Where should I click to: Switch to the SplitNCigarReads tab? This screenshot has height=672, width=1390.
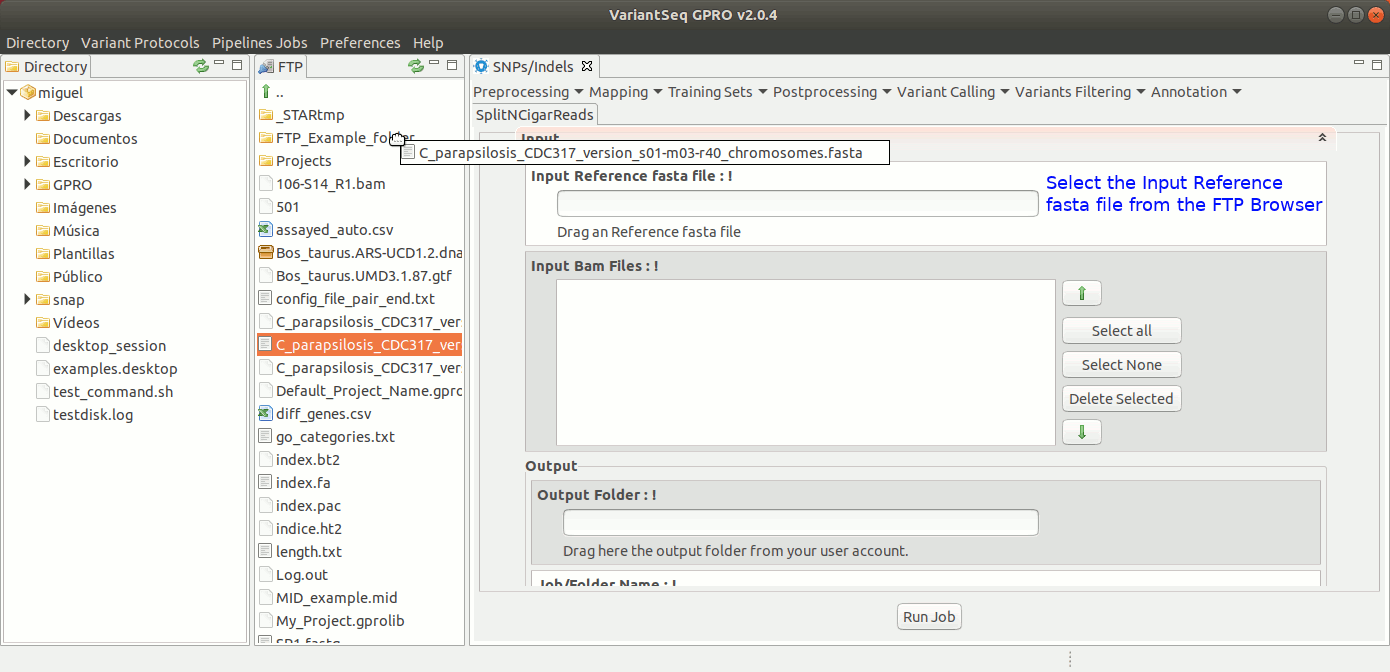[x=535, y=115]
